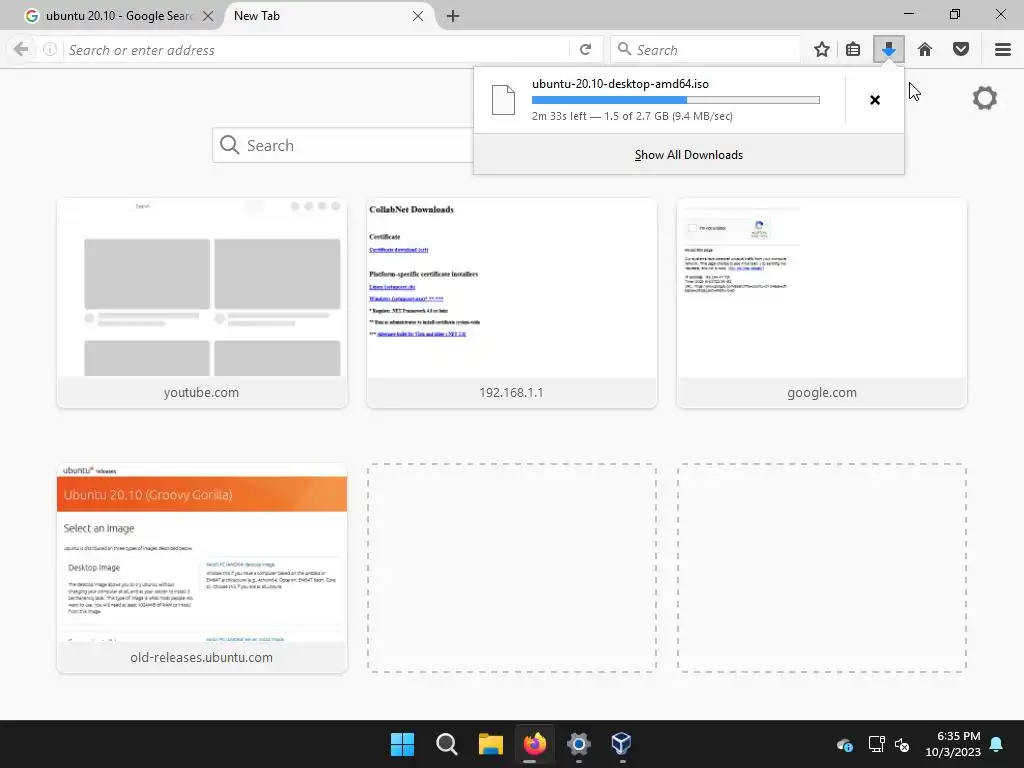Reload the current page
Image resolution: width=1024 pixels, height=768 pixels.
(586, 50)
